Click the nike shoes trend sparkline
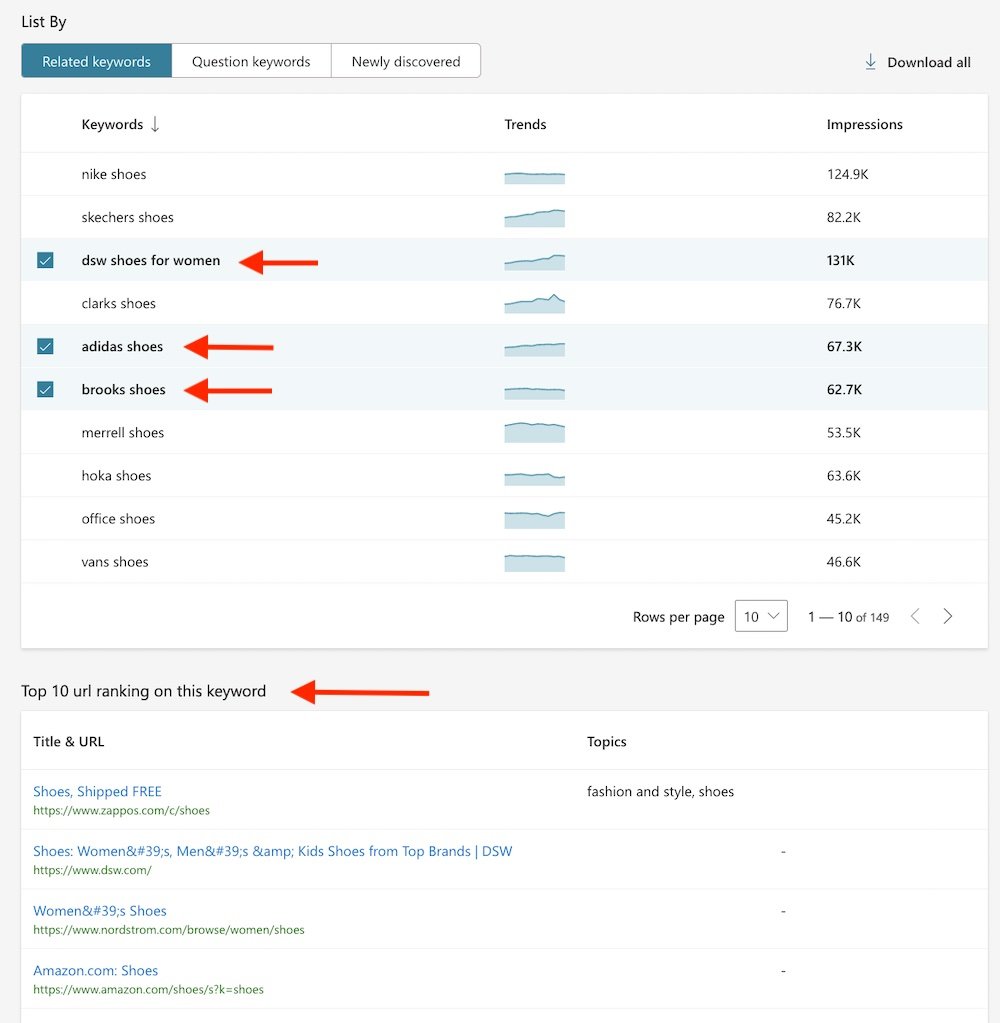Image resolution: width=1000 pixels, height=1023 pixels. 534,177
